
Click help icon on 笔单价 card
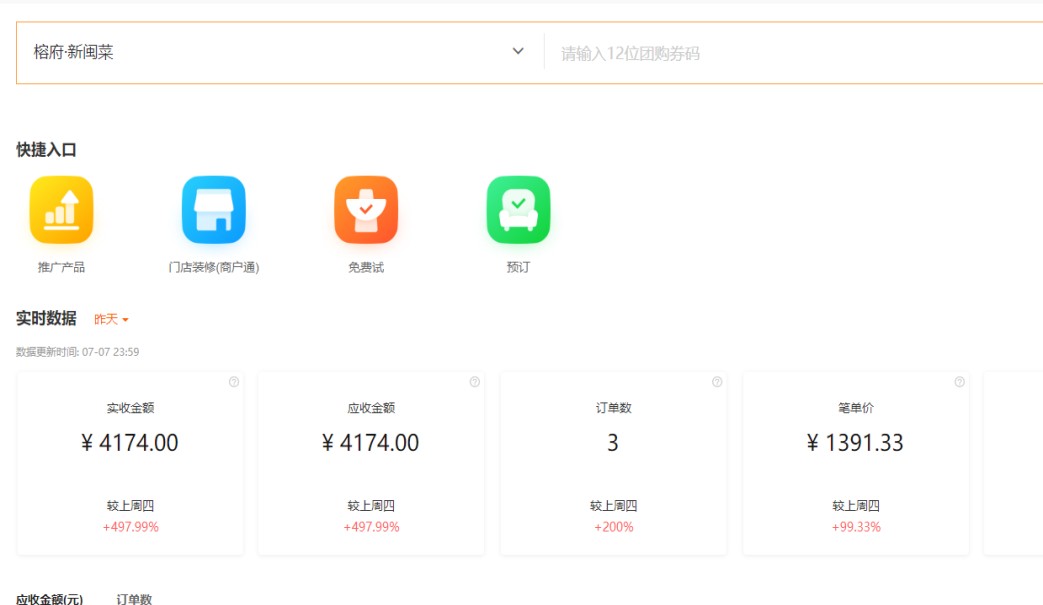point(959,382)
